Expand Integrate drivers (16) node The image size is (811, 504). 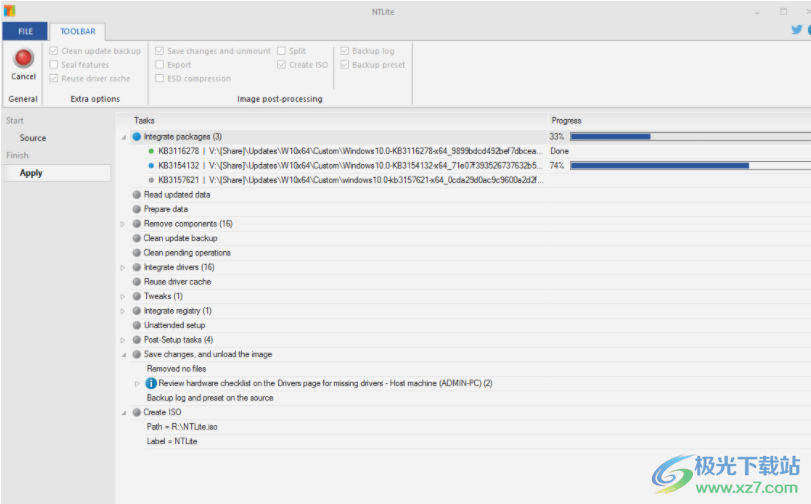[123, 268]
